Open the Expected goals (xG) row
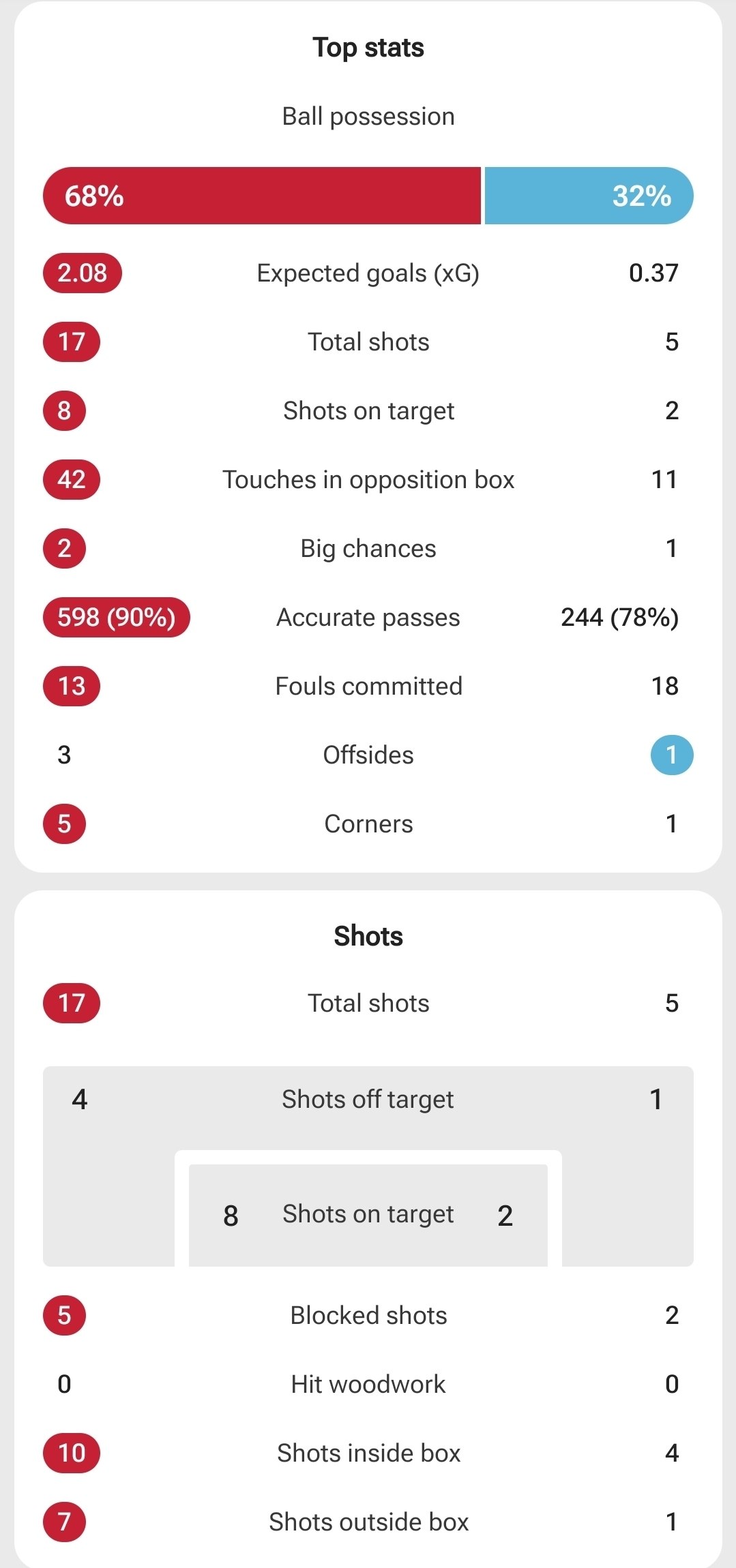Image resolution: width=736 pixels, height=1568 pixels. click(368, 273)
